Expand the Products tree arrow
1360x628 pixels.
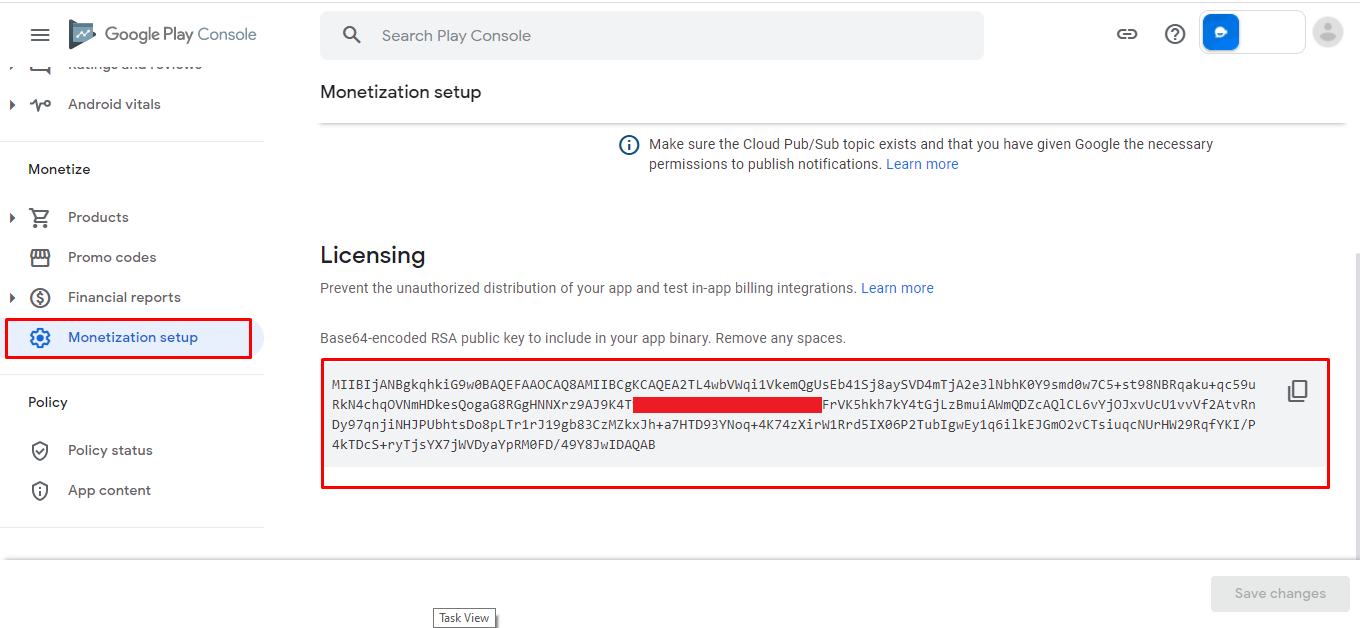(x=12, y=218)
